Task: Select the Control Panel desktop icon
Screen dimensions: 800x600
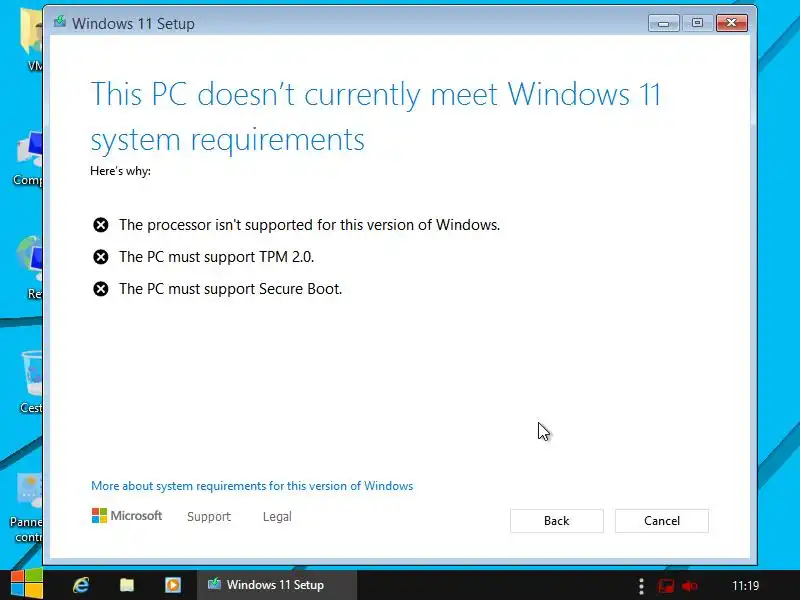Action: tap(27, 508)
